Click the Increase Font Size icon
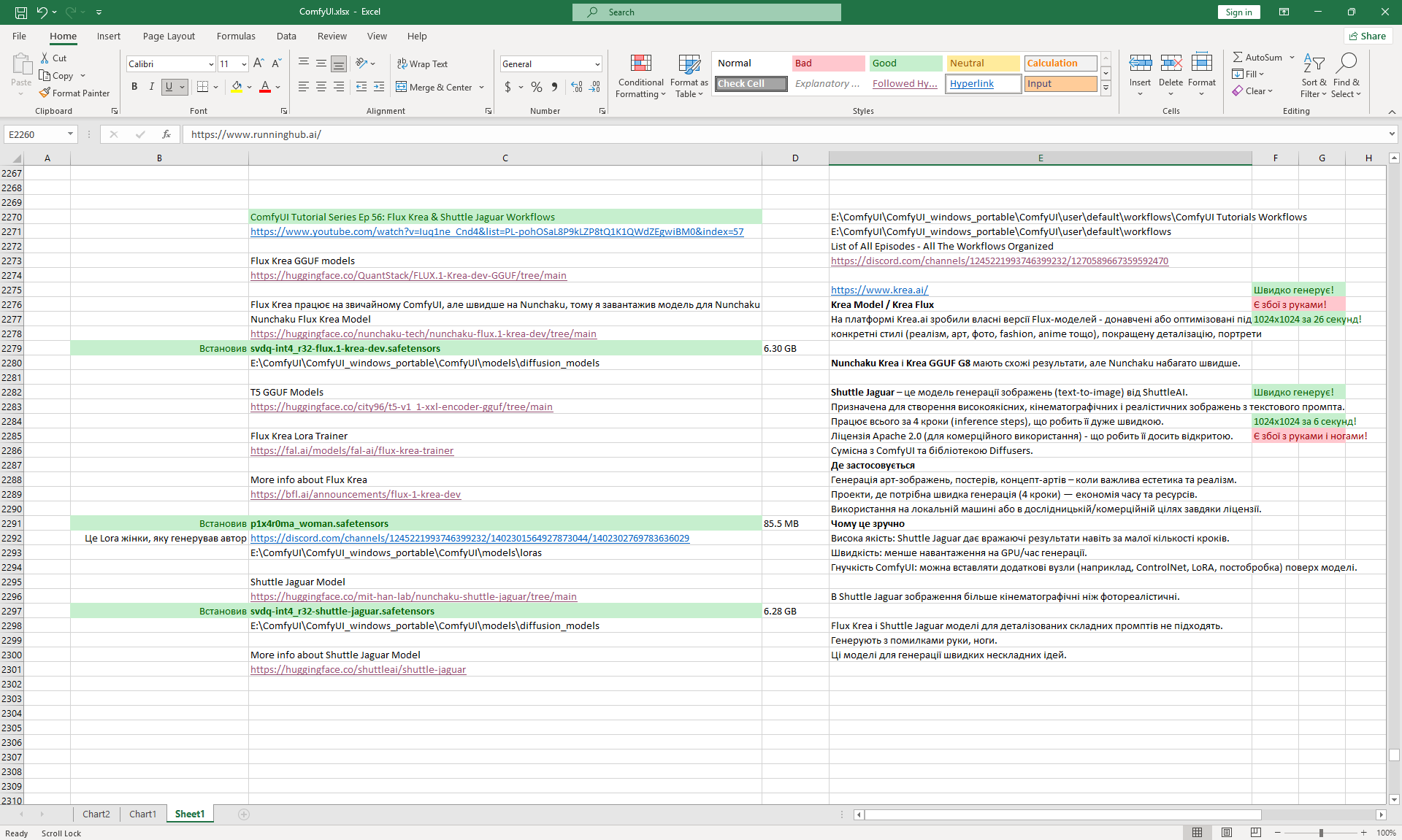The width and height of the screenshot is (1402, 840). click(x=258, y=63)
